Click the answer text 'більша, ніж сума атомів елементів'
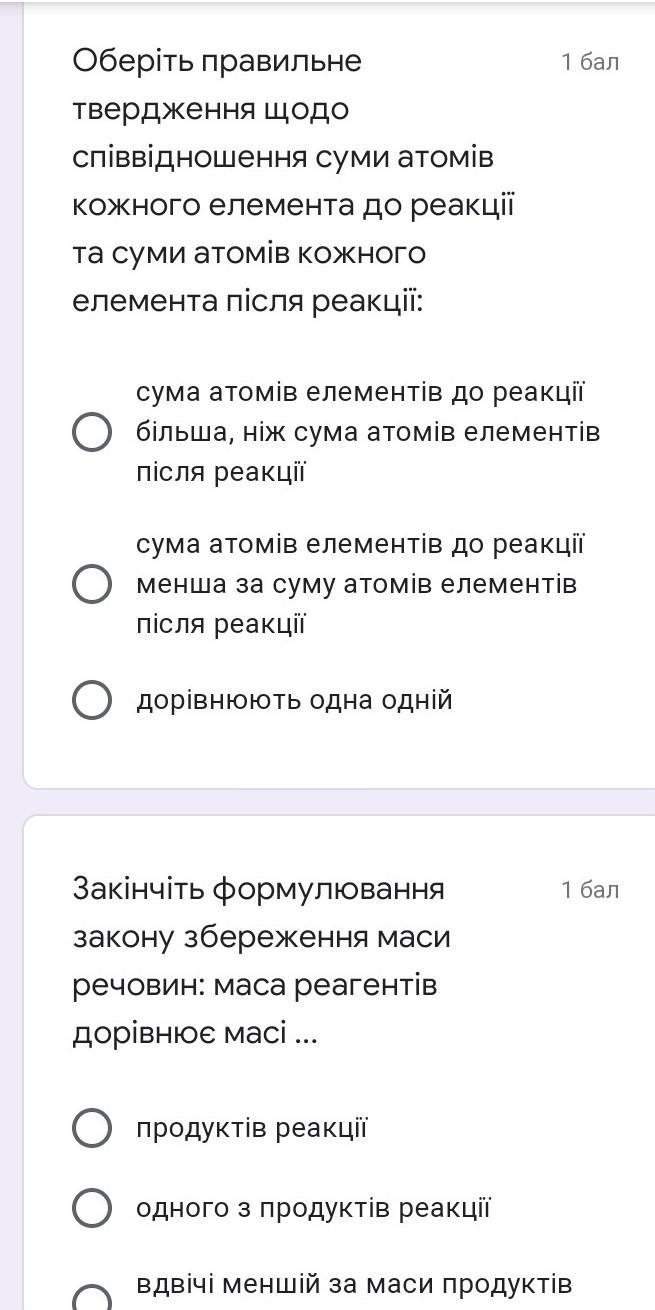The height and width of the screenshot is (1310, 655). pos(368,433)
